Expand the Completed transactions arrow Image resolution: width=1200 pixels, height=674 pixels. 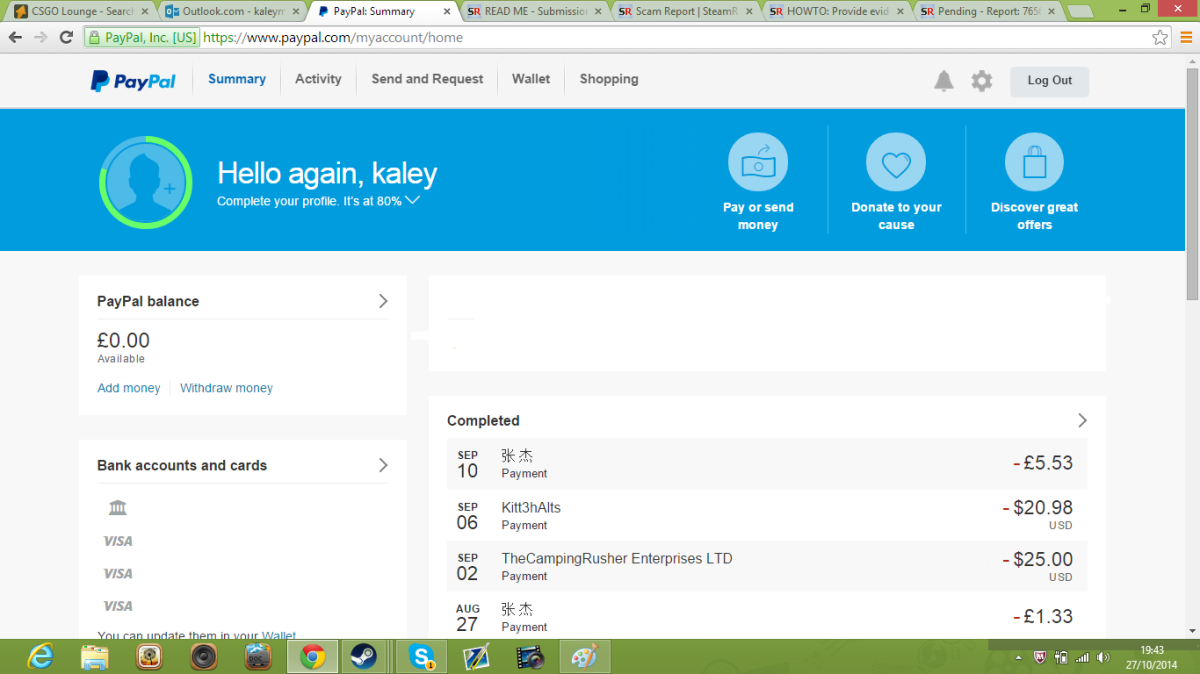coord(1082,420)
